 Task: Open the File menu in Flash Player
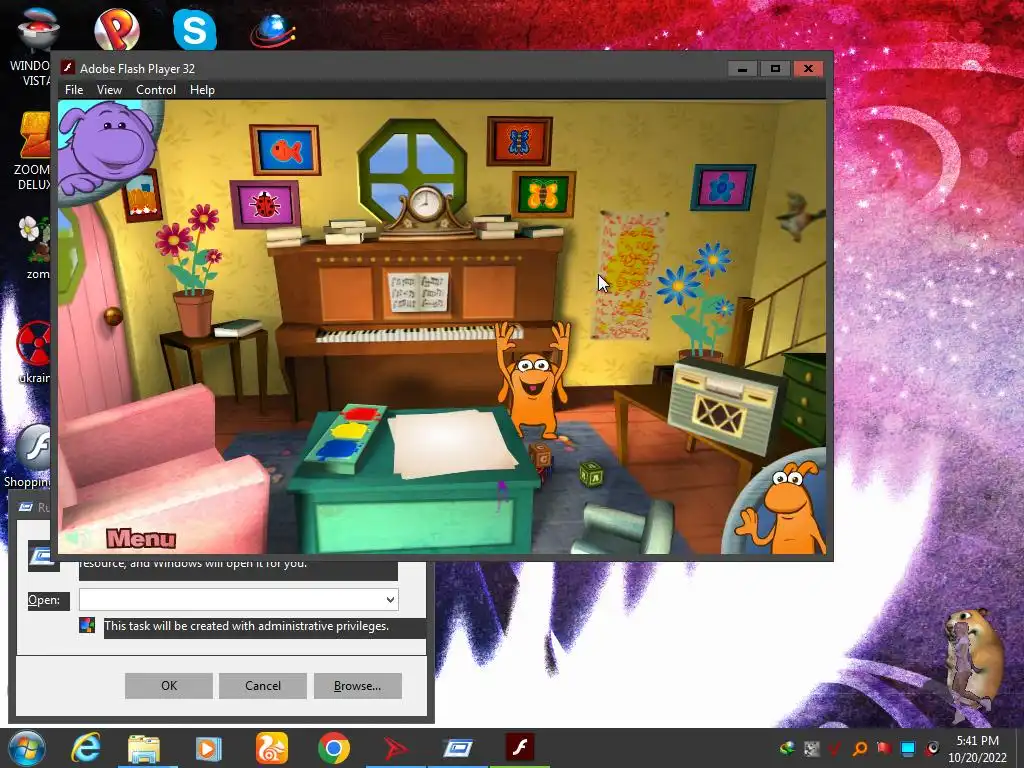[74, 89]
